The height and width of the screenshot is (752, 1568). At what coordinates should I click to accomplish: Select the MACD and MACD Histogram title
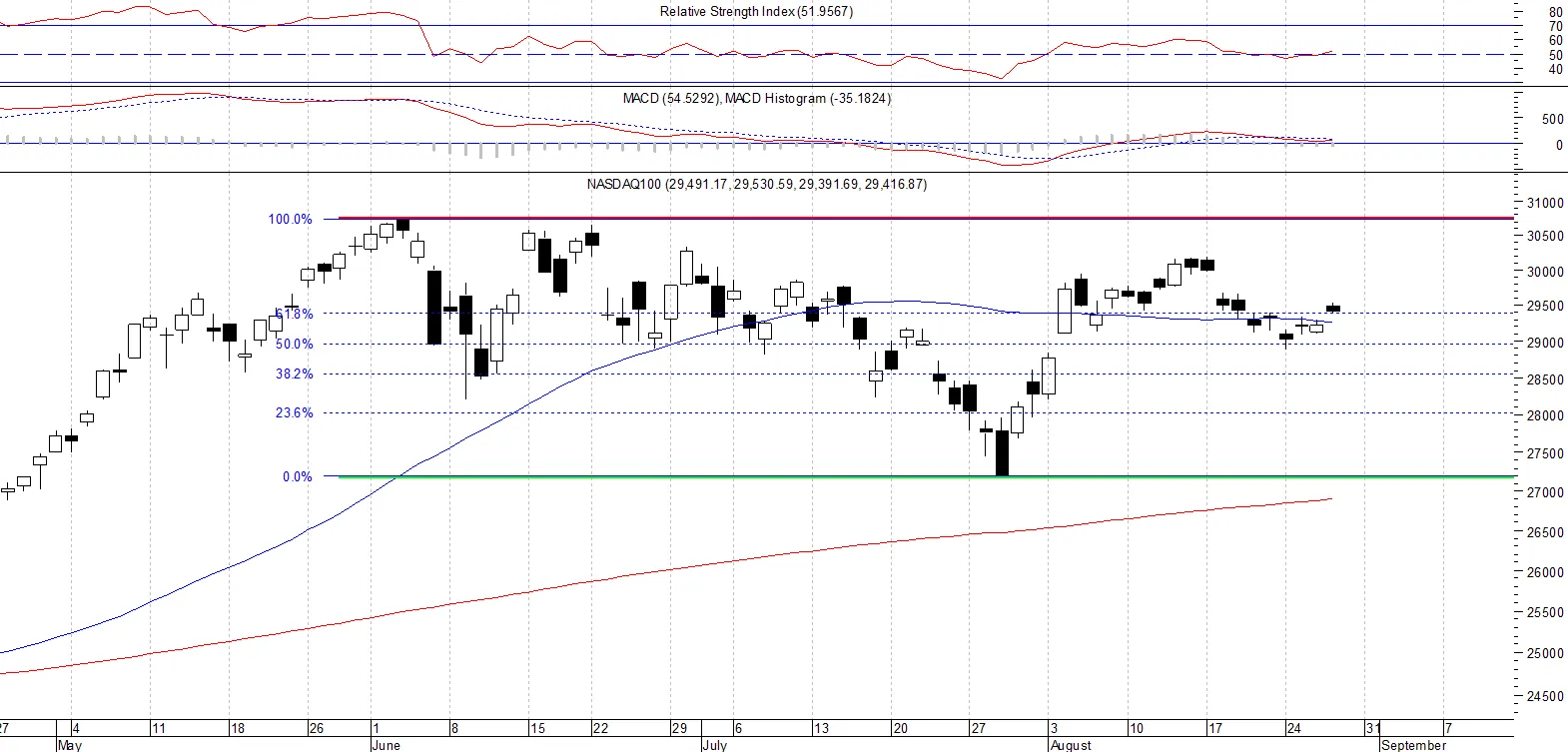(x=756, y=98)
